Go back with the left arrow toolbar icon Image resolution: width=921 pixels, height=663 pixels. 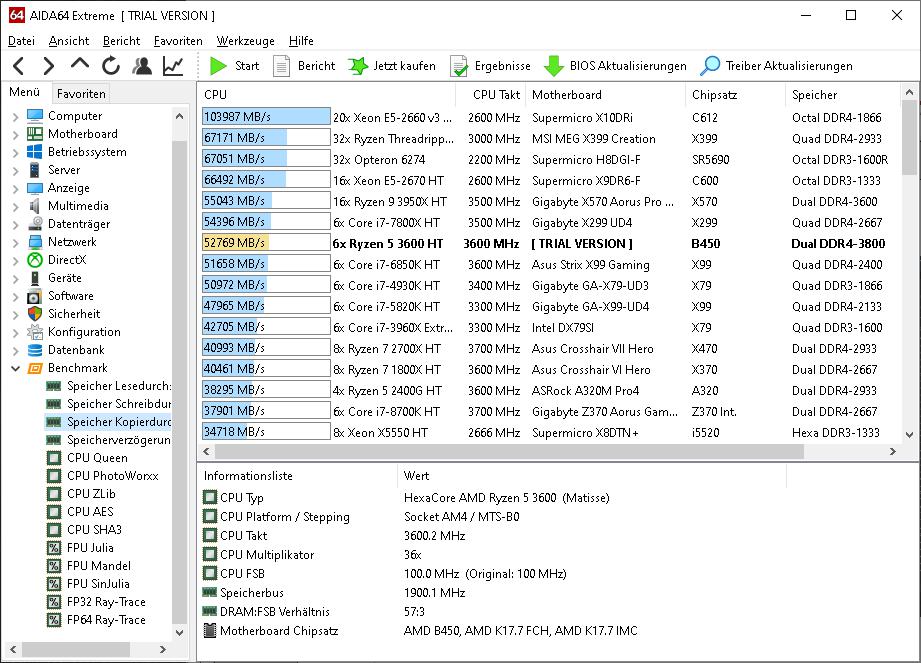(18, 66)
